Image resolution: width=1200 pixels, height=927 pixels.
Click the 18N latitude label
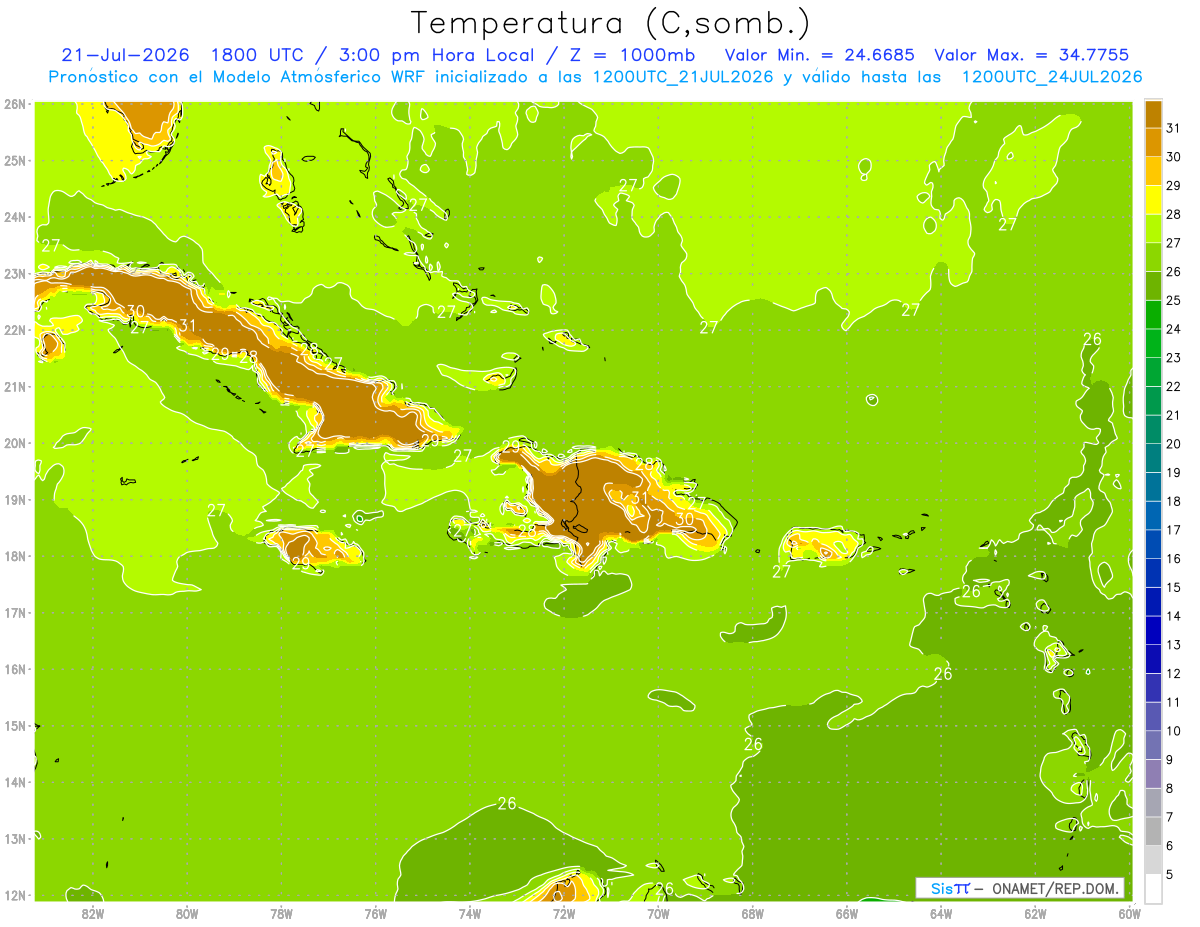coord(14,556)
